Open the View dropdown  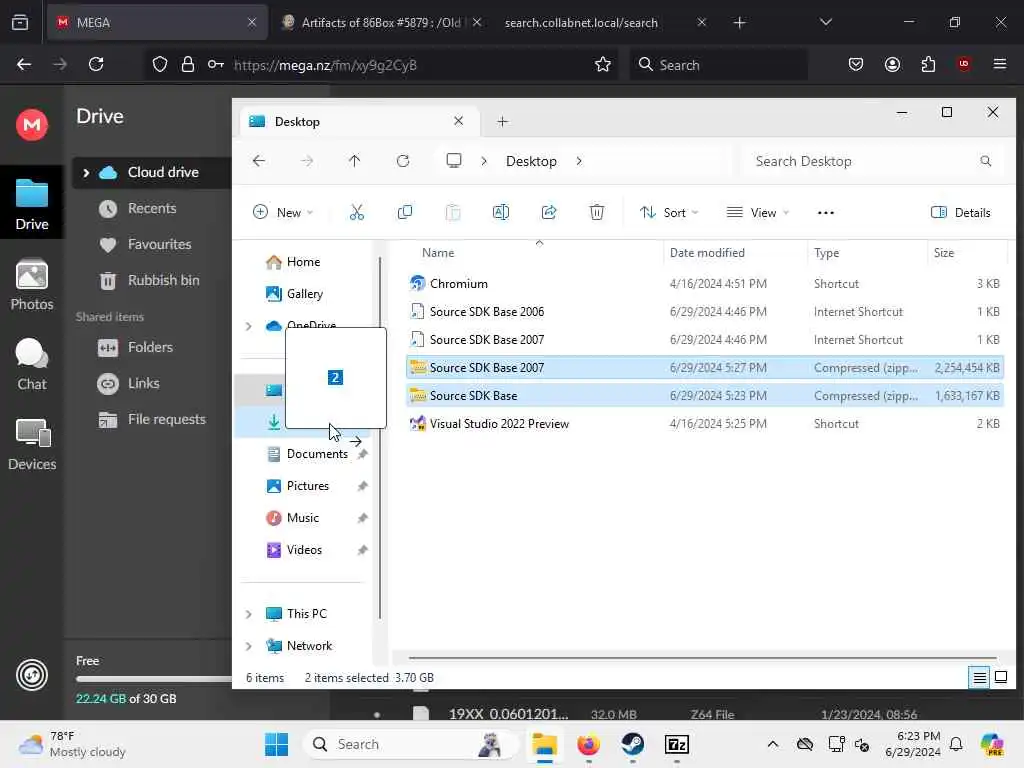pos(758,212)
